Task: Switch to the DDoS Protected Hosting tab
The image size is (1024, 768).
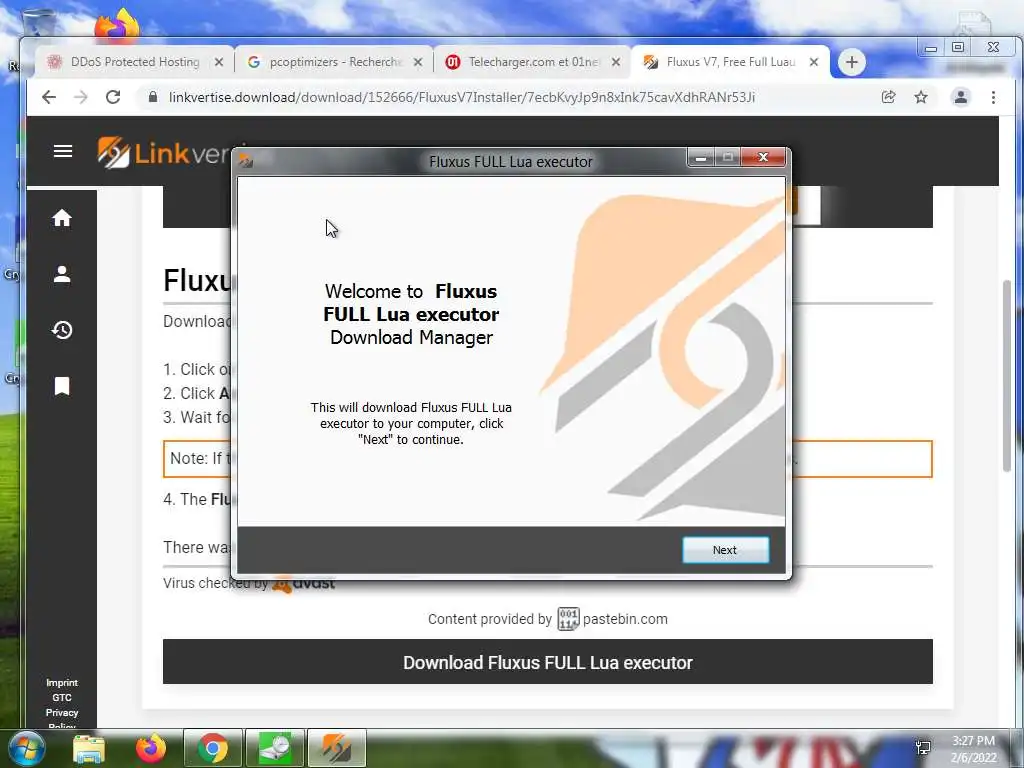Action: click(x=135, y=62)
